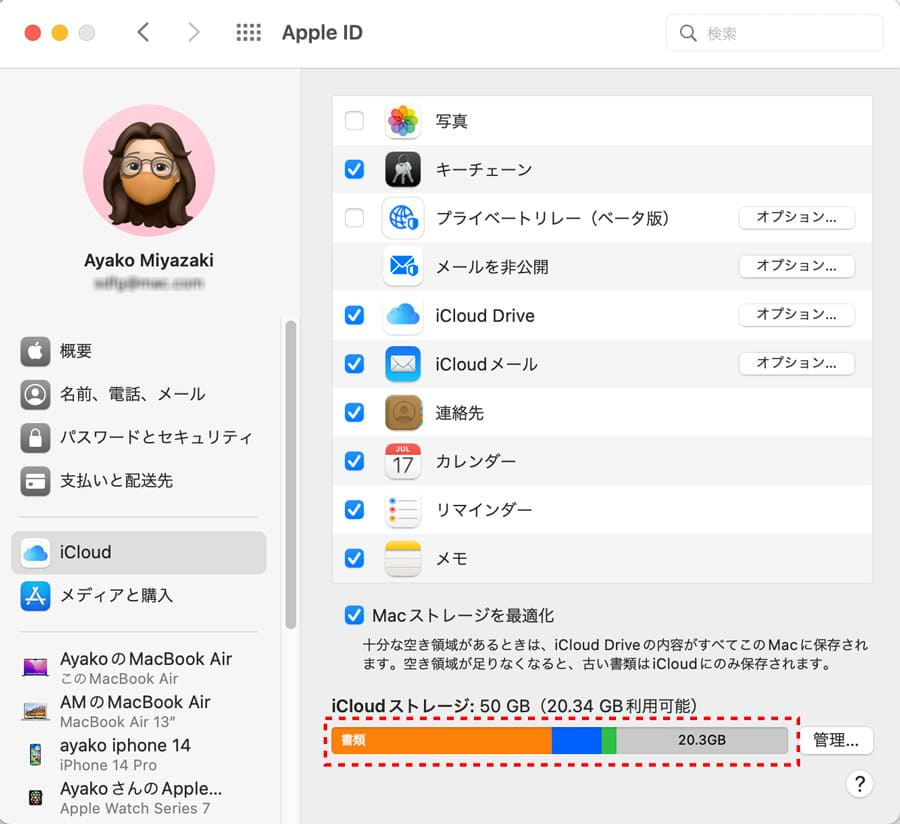Select メディアと購入 in the sidebar
The width and height of the screenshot is (900, 824).
point(117,596)
